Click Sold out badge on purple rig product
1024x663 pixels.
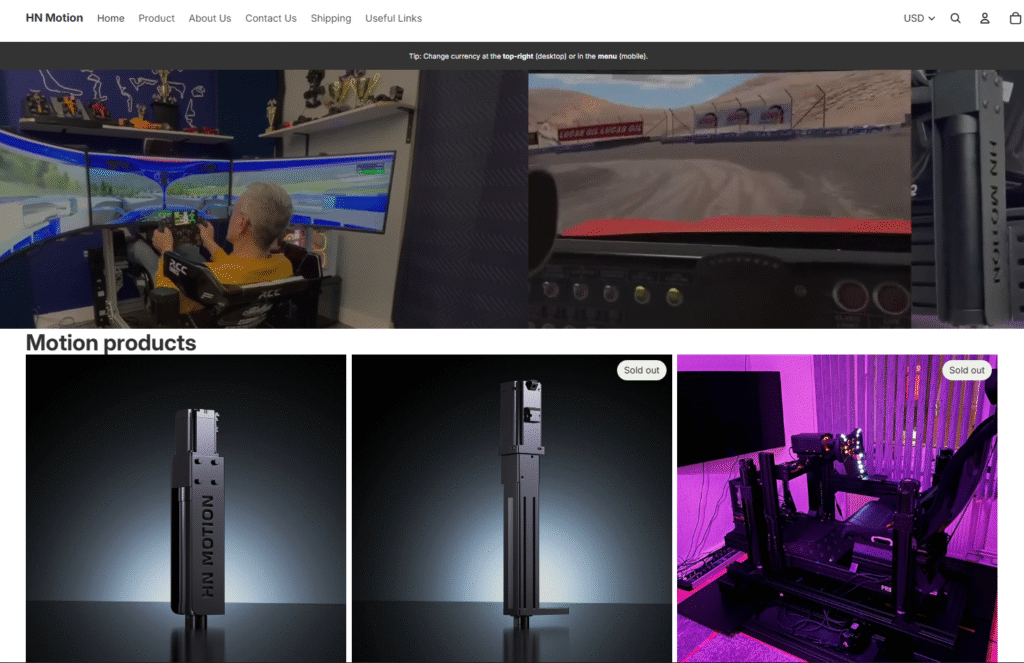tap(966, 370)
